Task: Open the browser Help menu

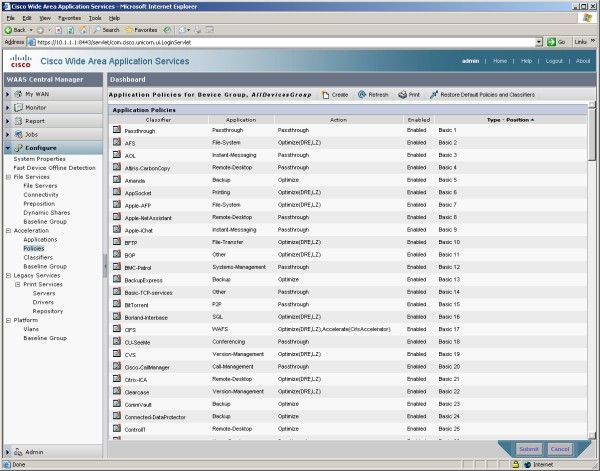Action: 114,18
